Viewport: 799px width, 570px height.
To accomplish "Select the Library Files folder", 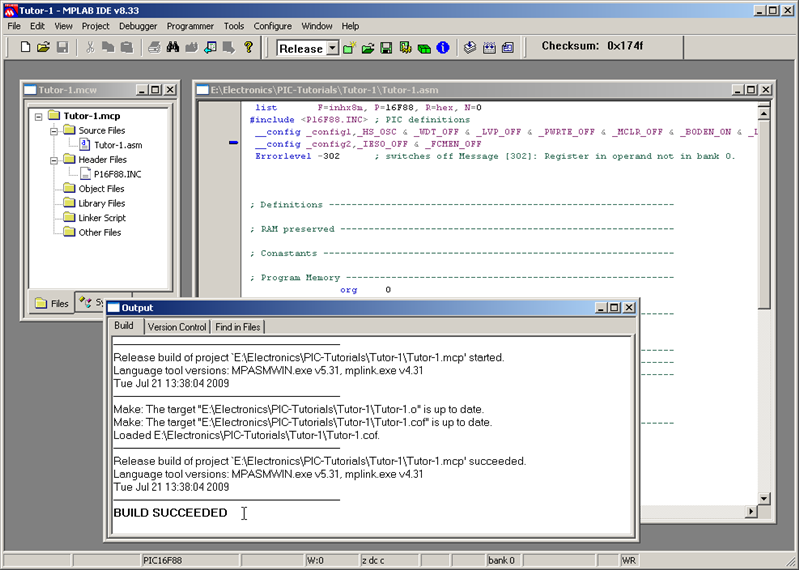I will coord(101,203).
